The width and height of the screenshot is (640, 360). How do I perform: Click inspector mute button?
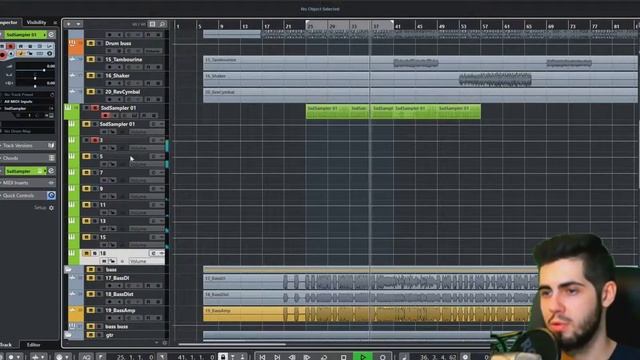2,46
